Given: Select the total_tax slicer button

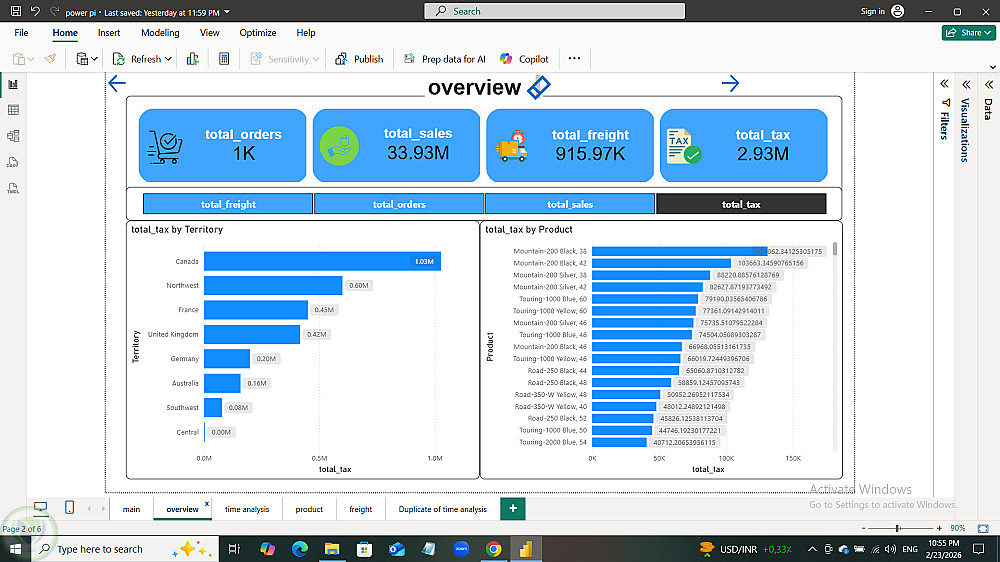Looking at the screenshot, I should (741, 204).
